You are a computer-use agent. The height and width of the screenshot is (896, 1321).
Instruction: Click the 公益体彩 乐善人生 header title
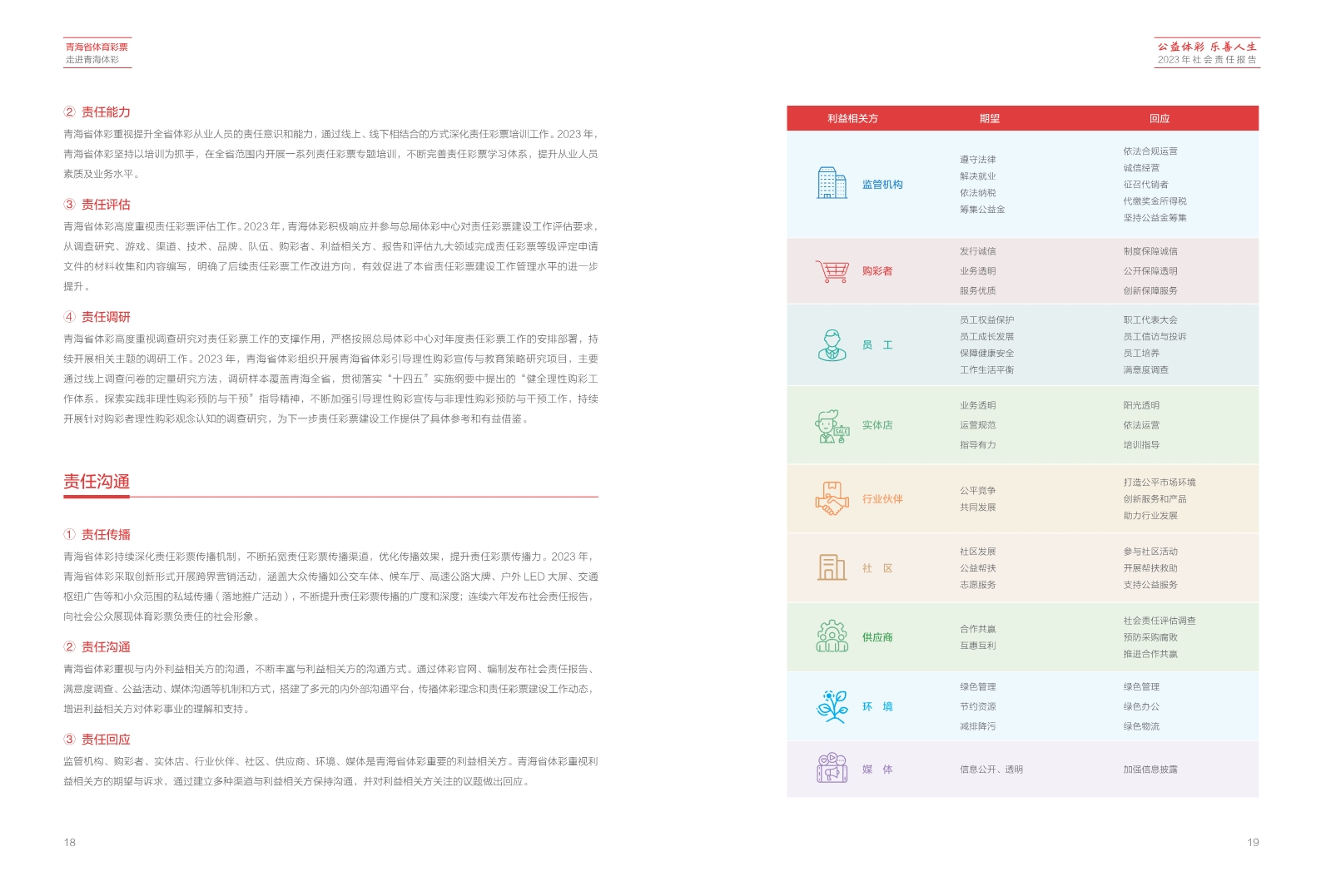[x=1206, y=47]
